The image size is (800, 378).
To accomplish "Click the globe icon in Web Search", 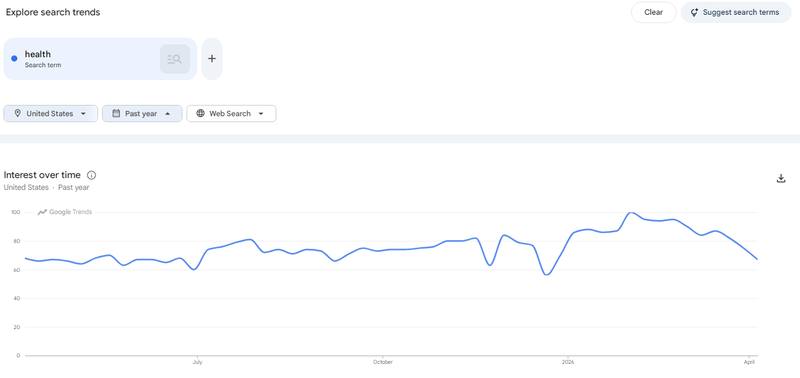I will (x=201, y=113).
